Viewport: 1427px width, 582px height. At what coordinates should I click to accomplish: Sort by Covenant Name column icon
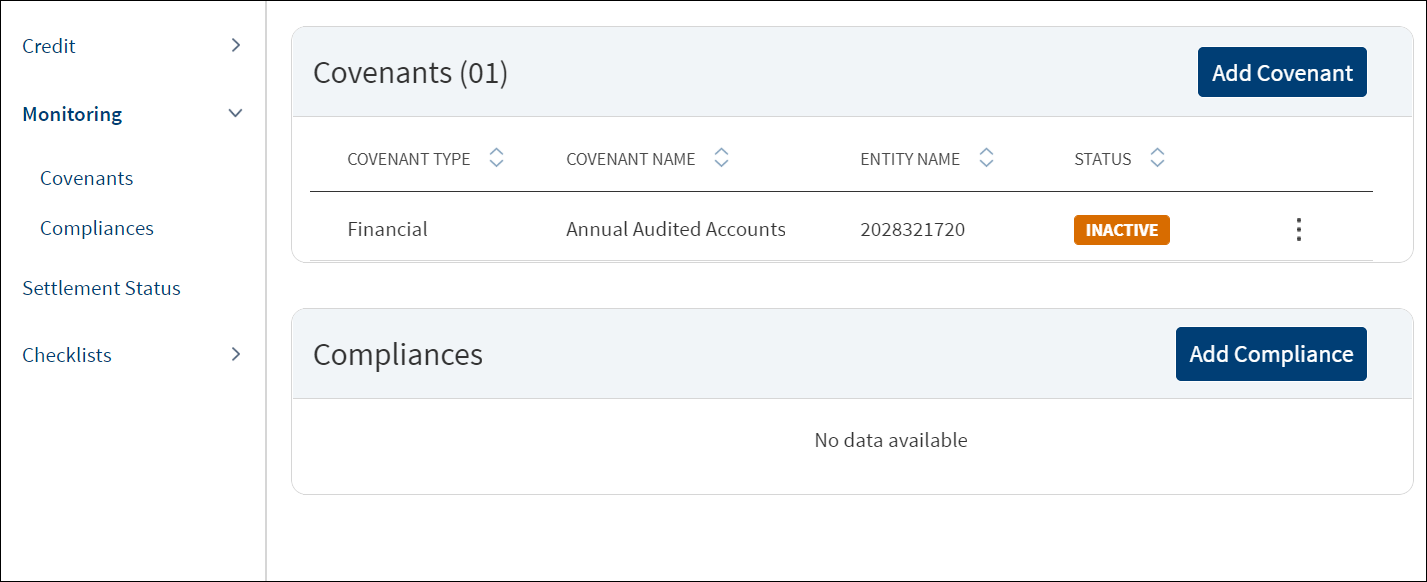coord(721,158)
